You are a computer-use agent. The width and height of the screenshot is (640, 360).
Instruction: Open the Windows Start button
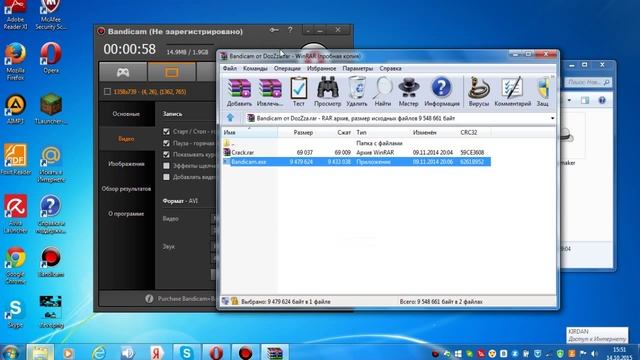11,352
